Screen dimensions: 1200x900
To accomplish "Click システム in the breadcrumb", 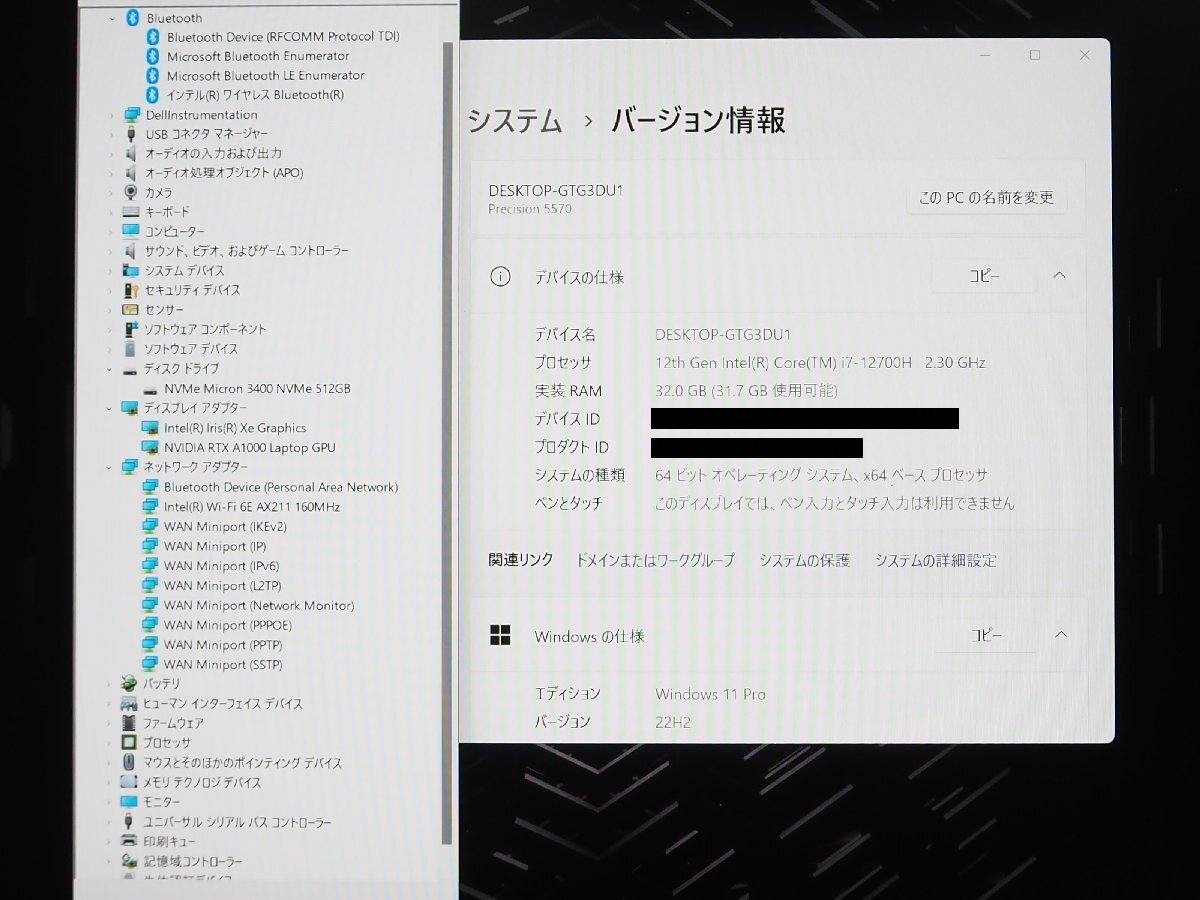I will [515, 121].
